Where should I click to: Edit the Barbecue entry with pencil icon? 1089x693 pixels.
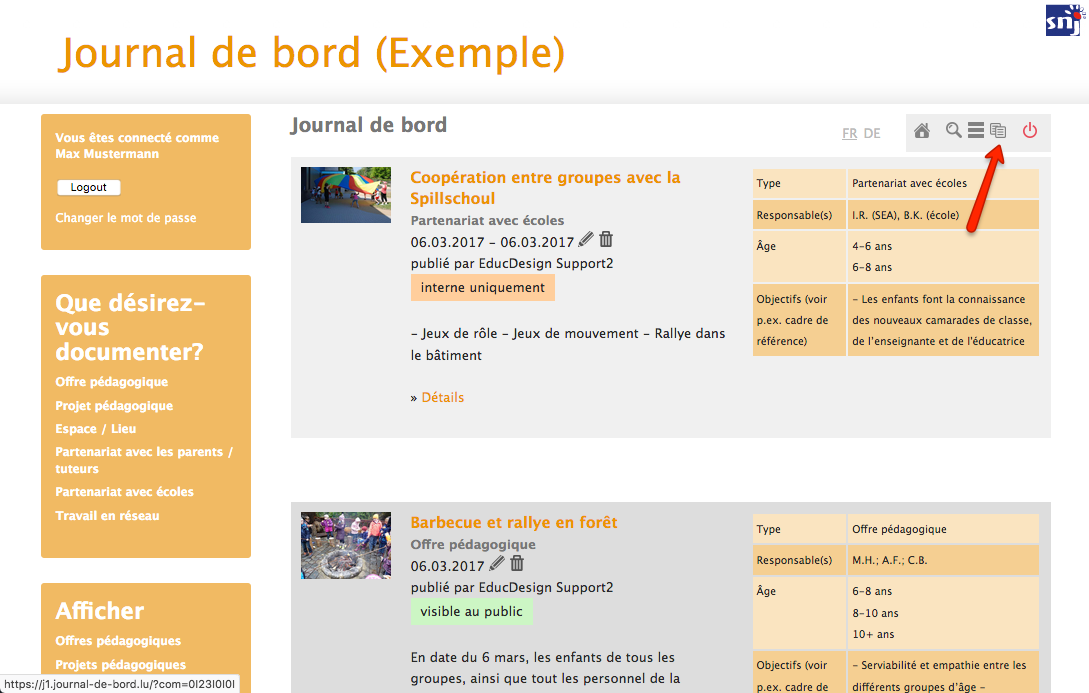pos(497,564)
